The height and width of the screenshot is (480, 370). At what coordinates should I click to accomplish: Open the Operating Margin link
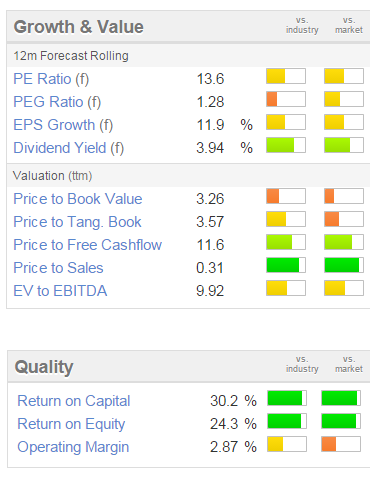click(73, 447)
